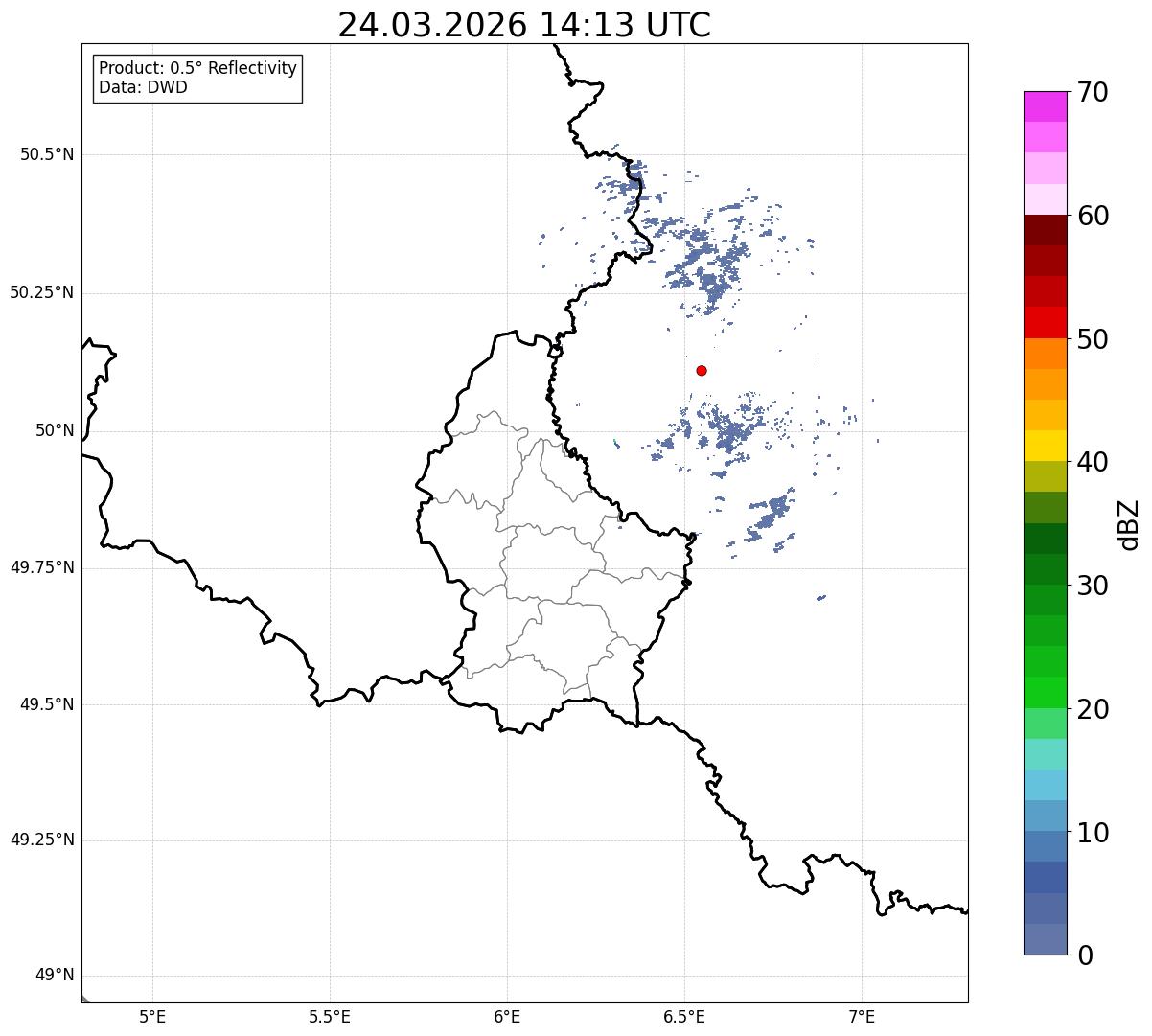Click the title 24.03.2026 14:13 UTC
The width and height of the screenshot is (1152, 1036).
(524, 25)
